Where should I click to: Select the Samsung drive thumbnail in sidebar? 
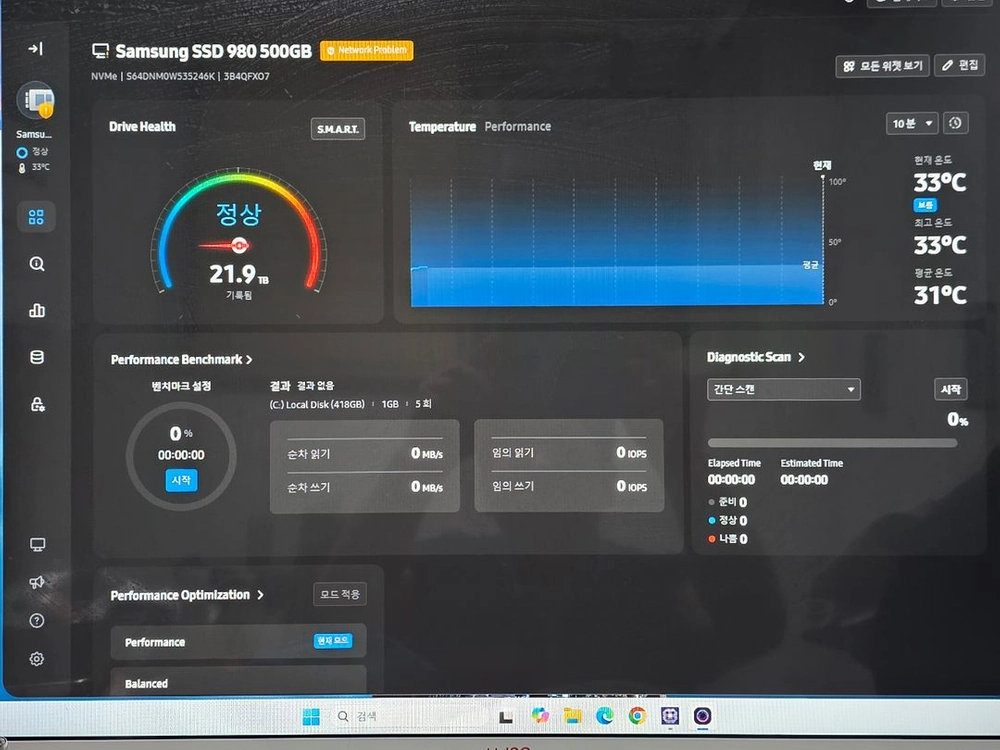(x=36, y=100)
